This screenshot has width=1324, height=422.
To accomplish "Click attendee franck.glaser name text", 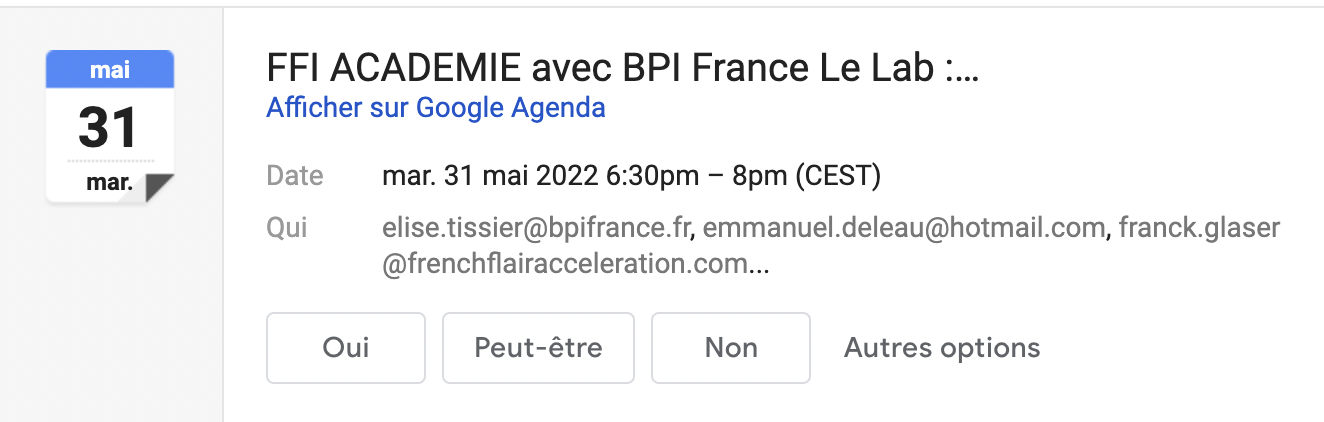I will 1199,228.
